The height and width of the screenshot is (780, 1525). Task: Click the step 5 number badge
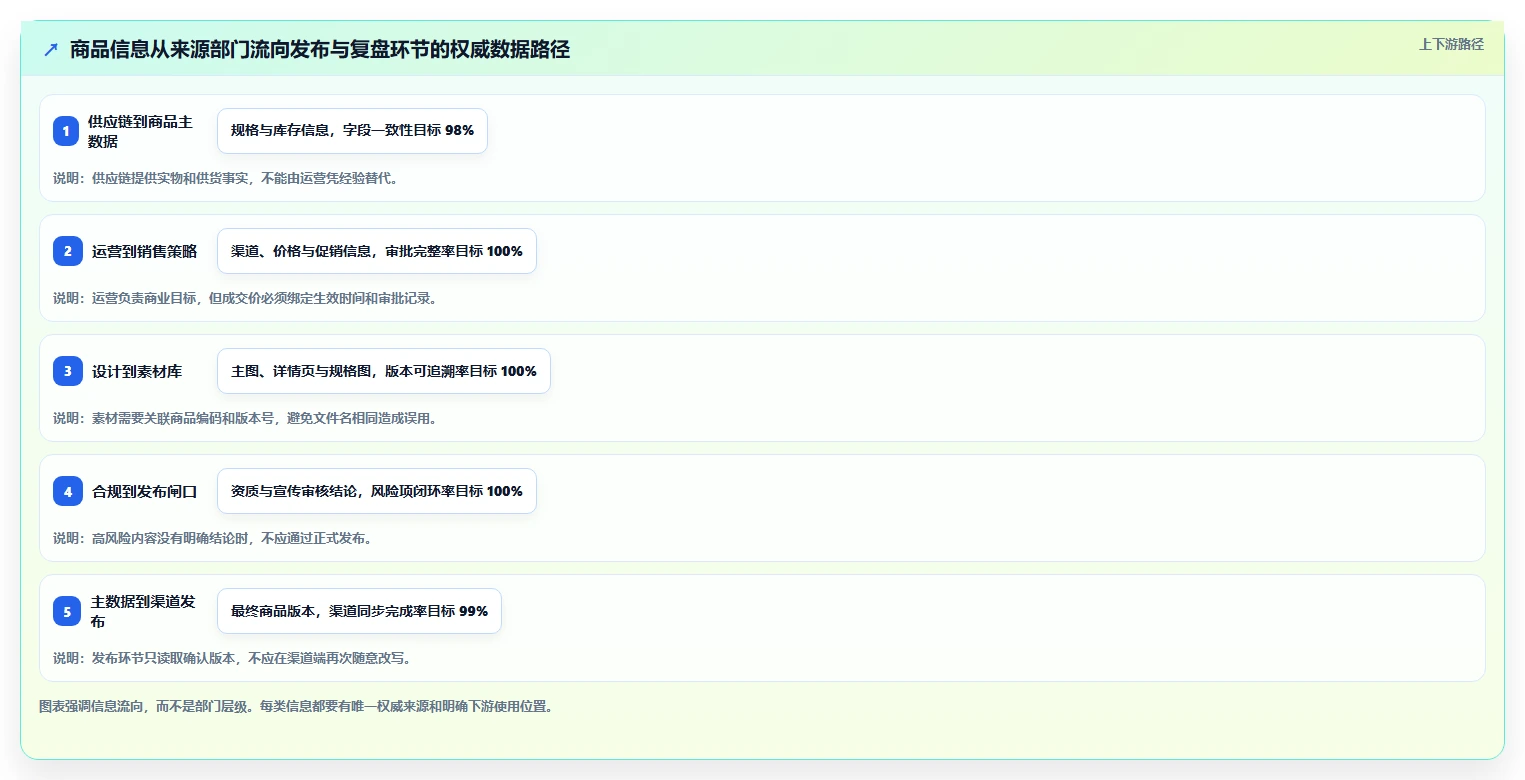coord(67,611)
